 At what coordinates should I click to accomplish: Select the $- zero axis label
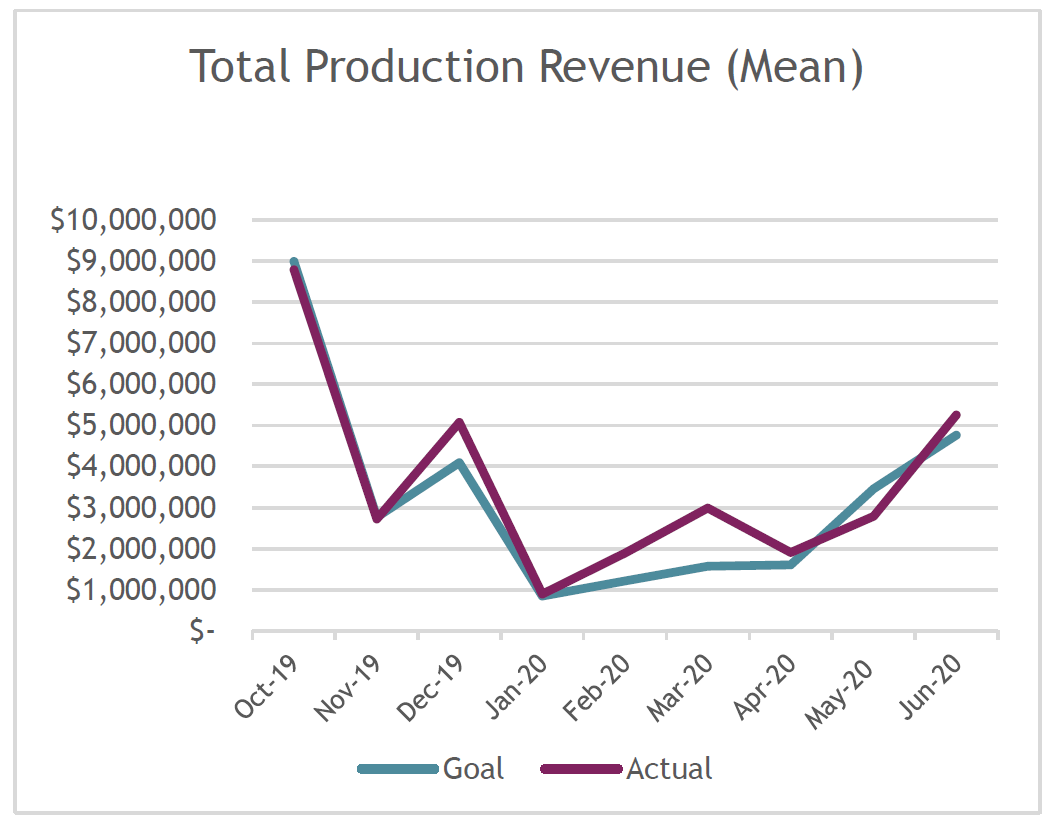pos(202,630)
